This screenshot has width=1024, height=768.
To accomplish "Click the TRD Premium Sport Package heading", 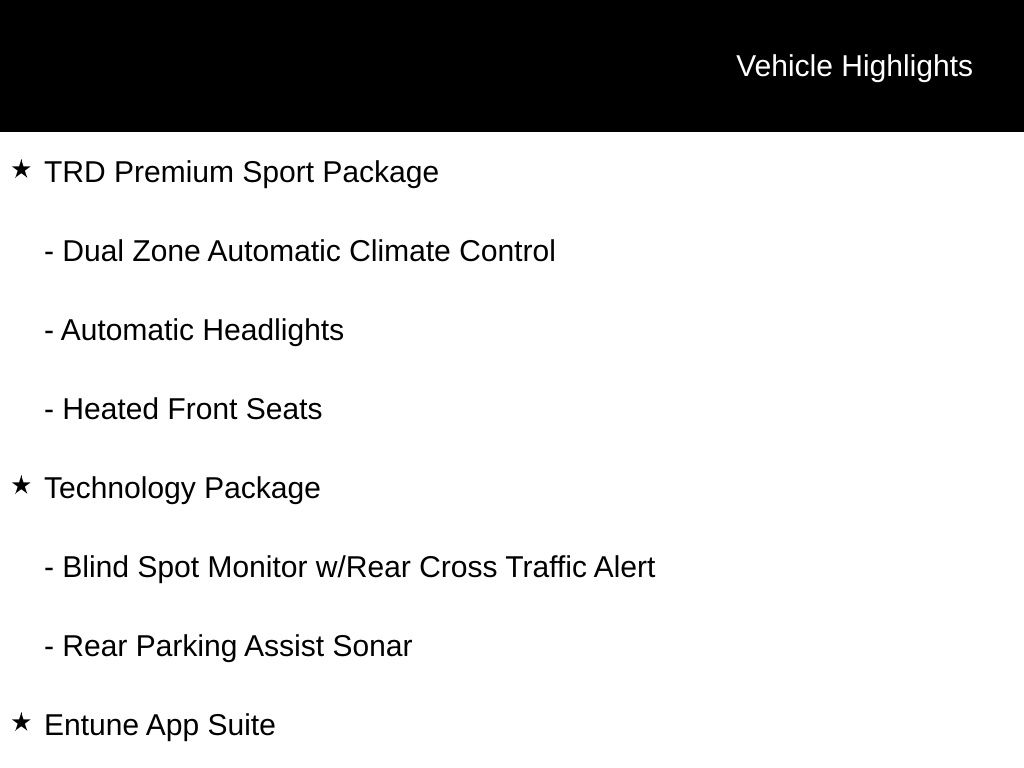I will coord(241,172).
